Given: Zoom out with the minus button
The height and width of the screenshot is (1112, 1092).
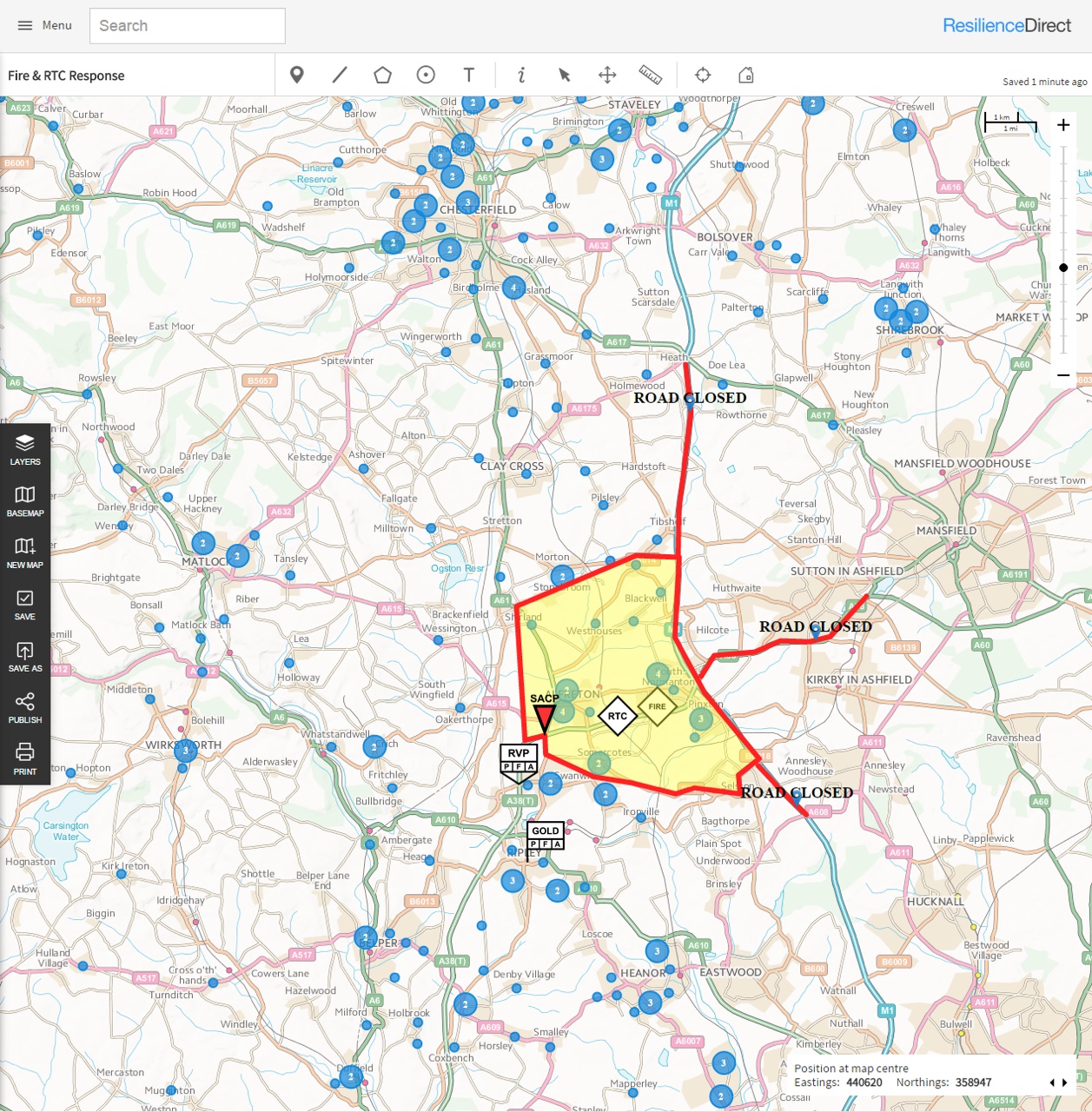Looking at the screenshot, I should [1063, 375].
